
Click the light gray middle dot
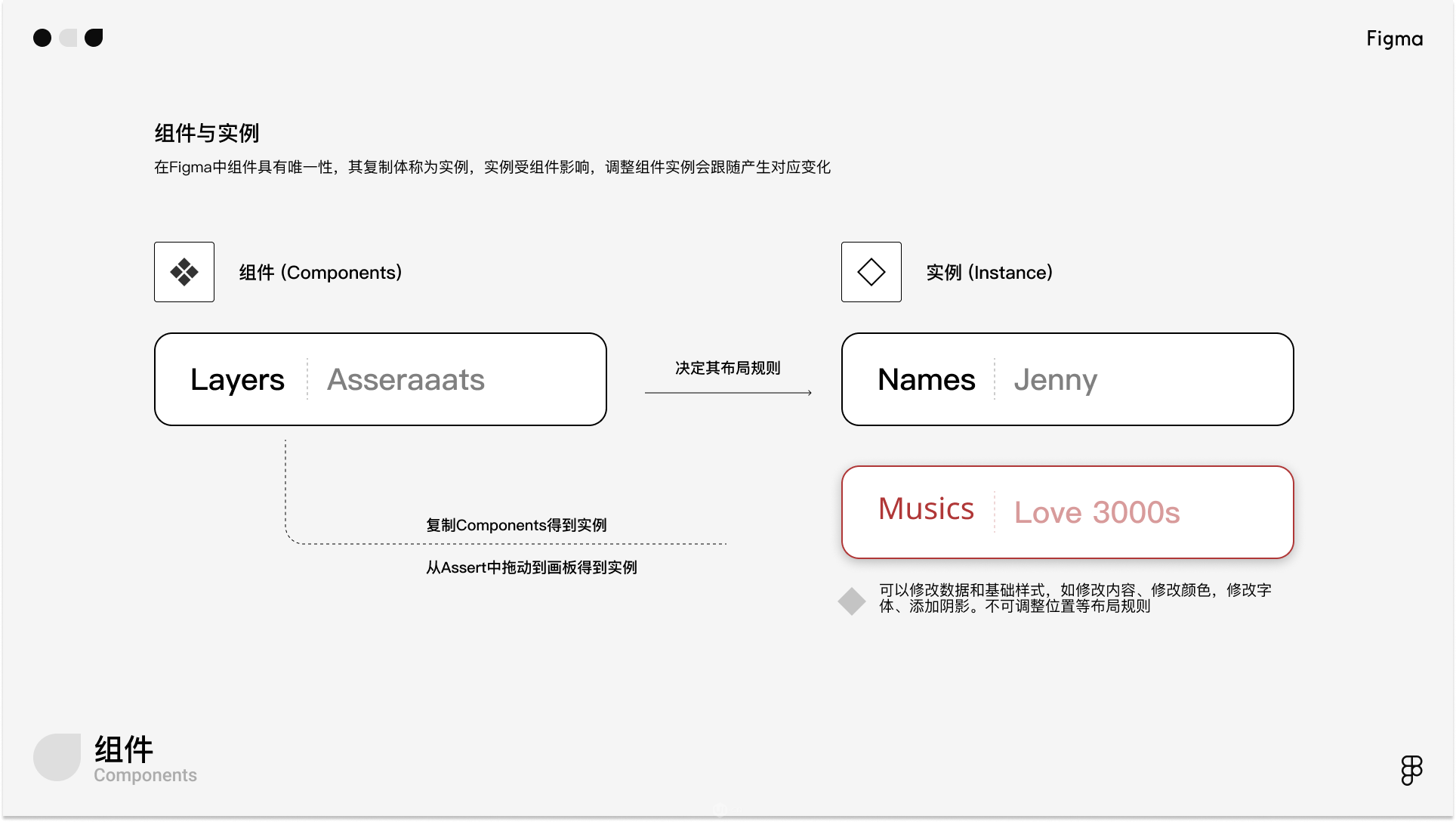69,38
